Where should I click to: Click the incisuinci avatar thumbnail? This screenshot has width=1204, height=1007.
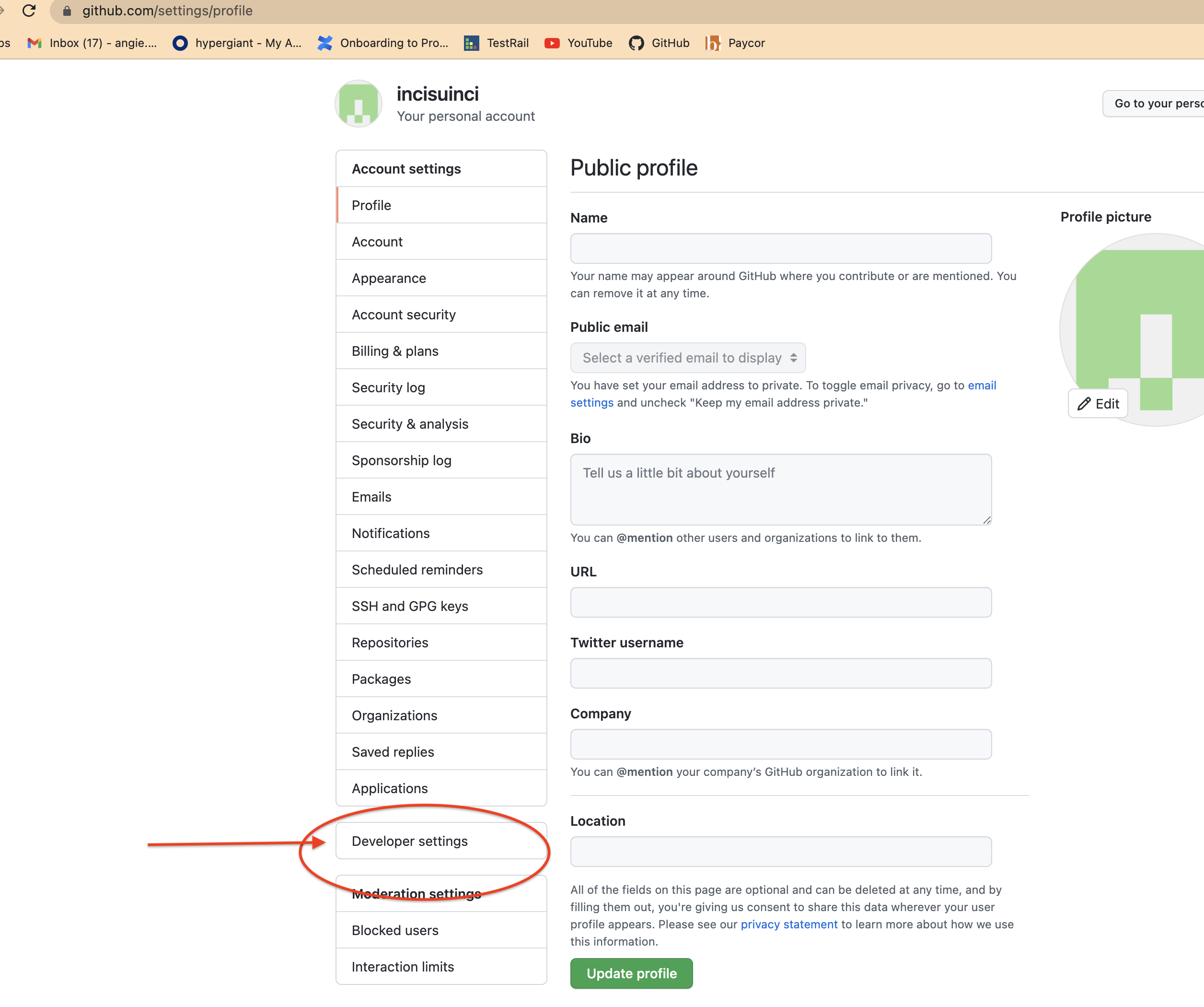(358, 103)
